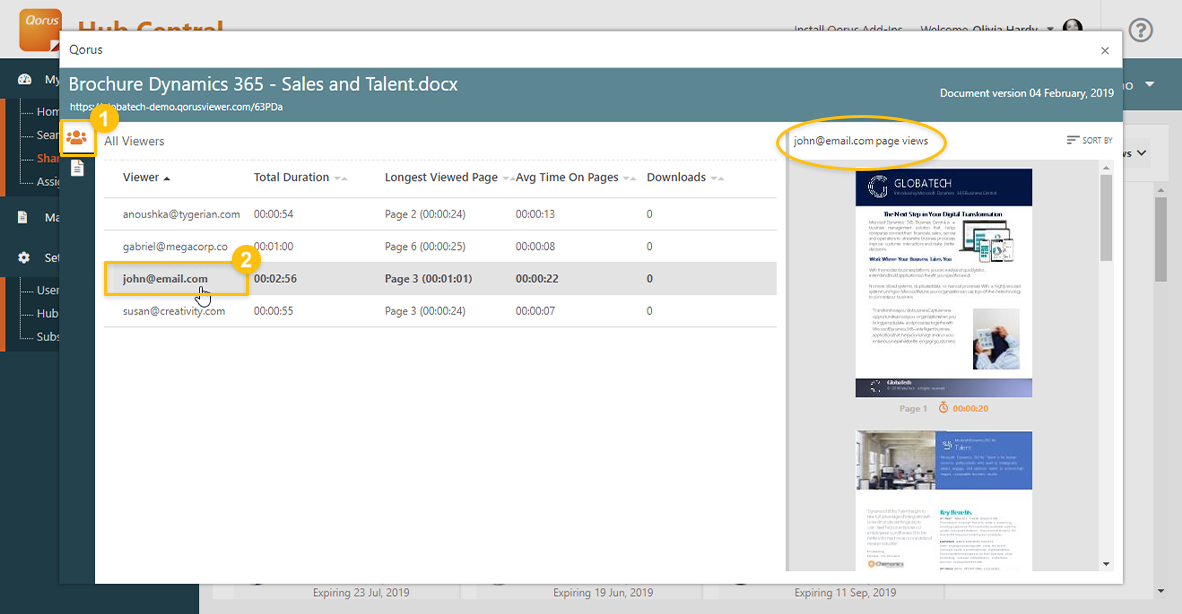Select the anoushka@tygerian.com viewer row

440,214
